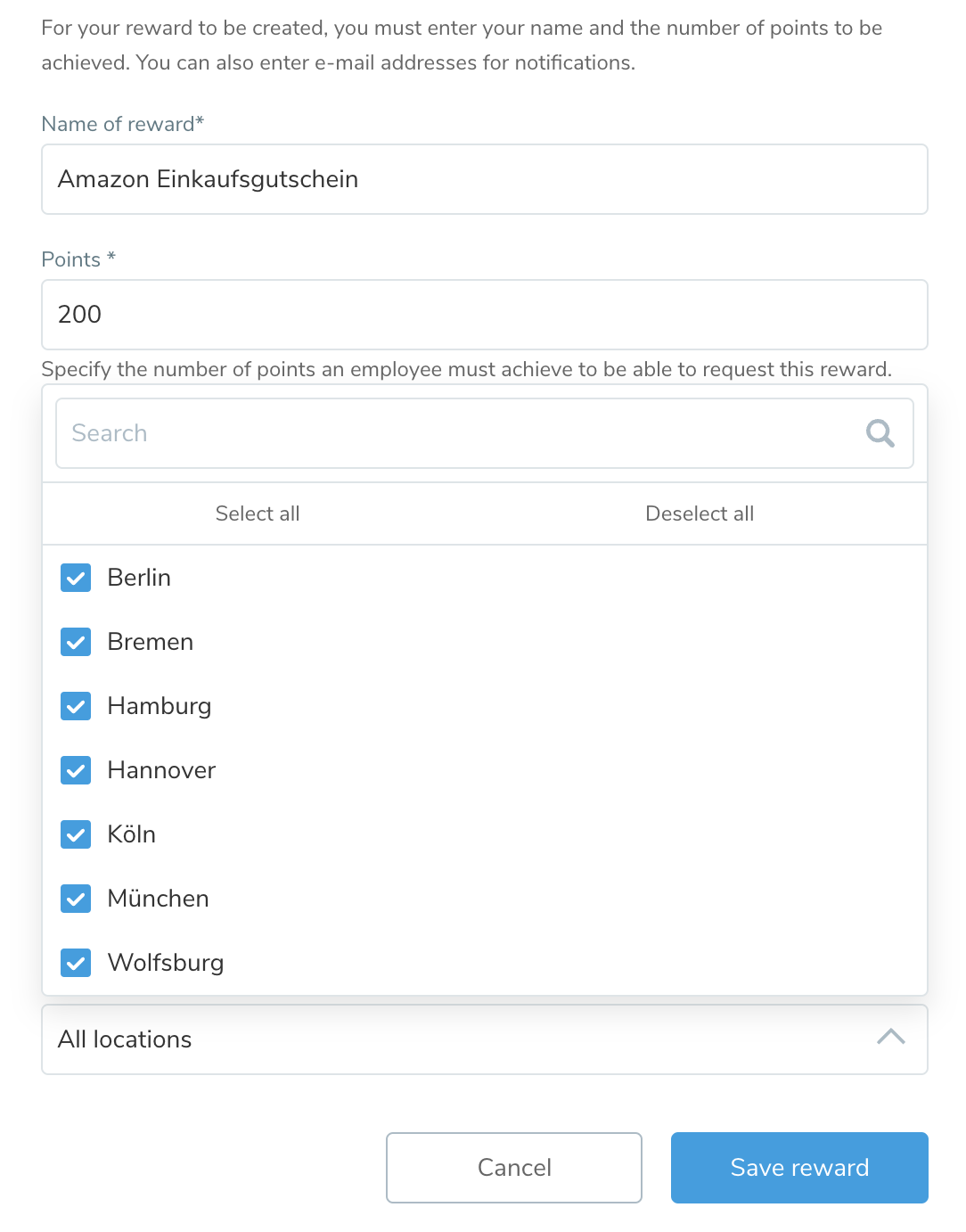966x1232 pixels.
Task: Collapse the All locations dropdown chevron
Action: tap(890, 1038)
